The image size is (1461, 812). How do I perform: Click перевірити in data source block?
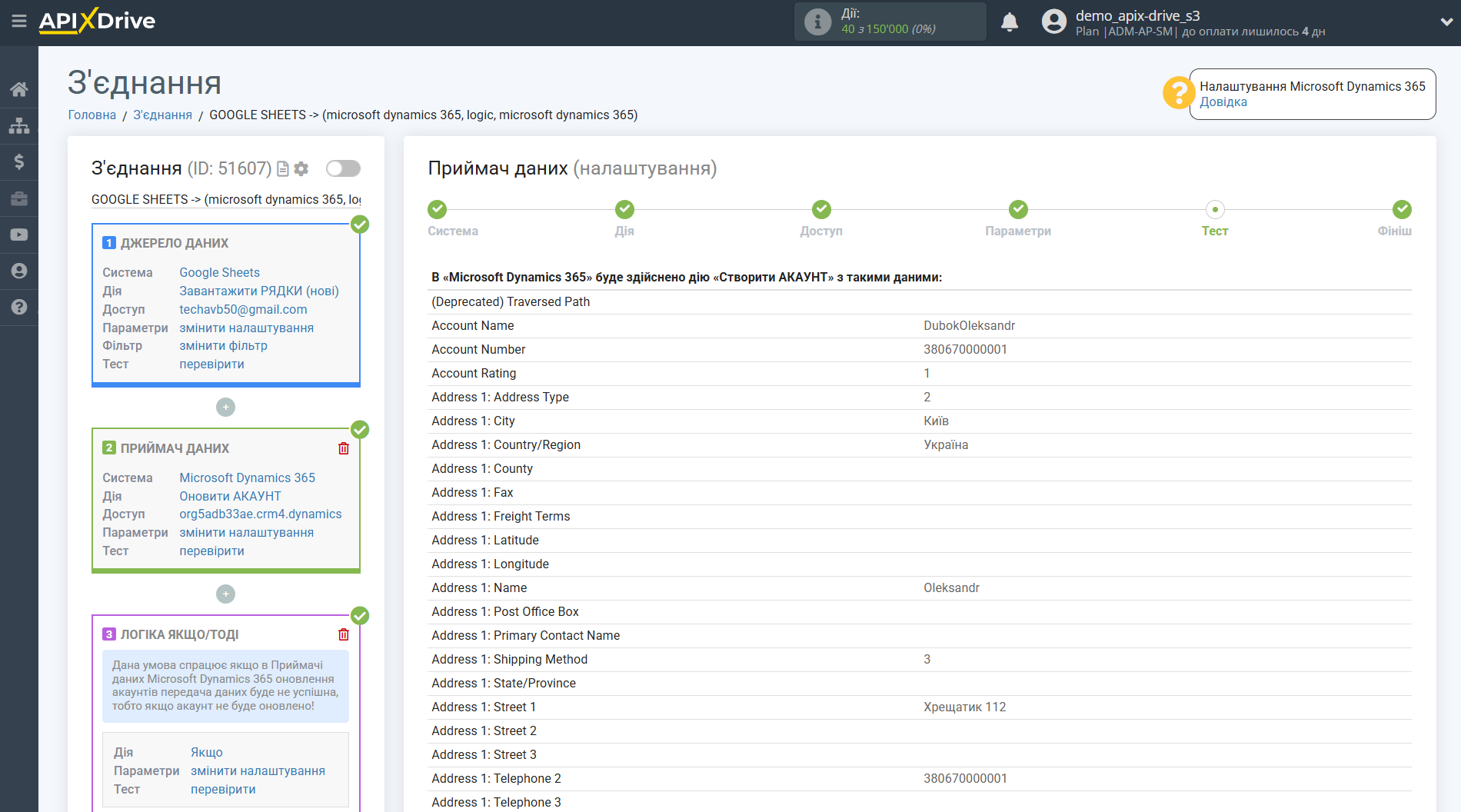click(211, 364)
